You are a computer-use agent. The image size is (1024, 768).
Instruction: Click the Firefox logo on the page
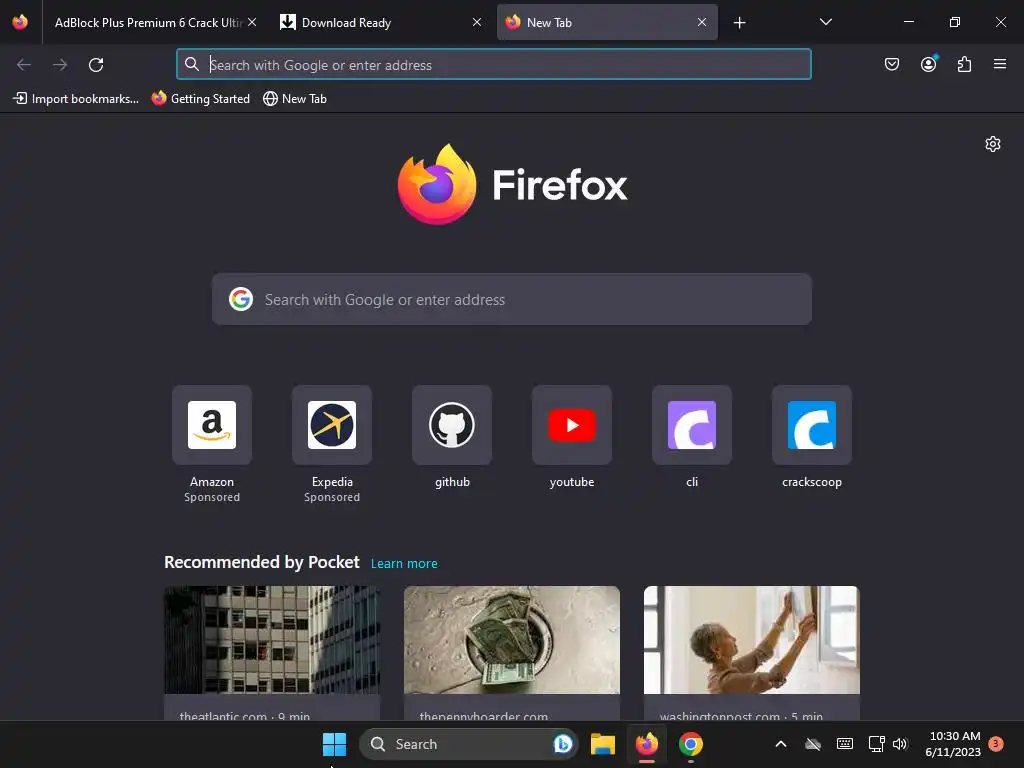tap(512, 185)
